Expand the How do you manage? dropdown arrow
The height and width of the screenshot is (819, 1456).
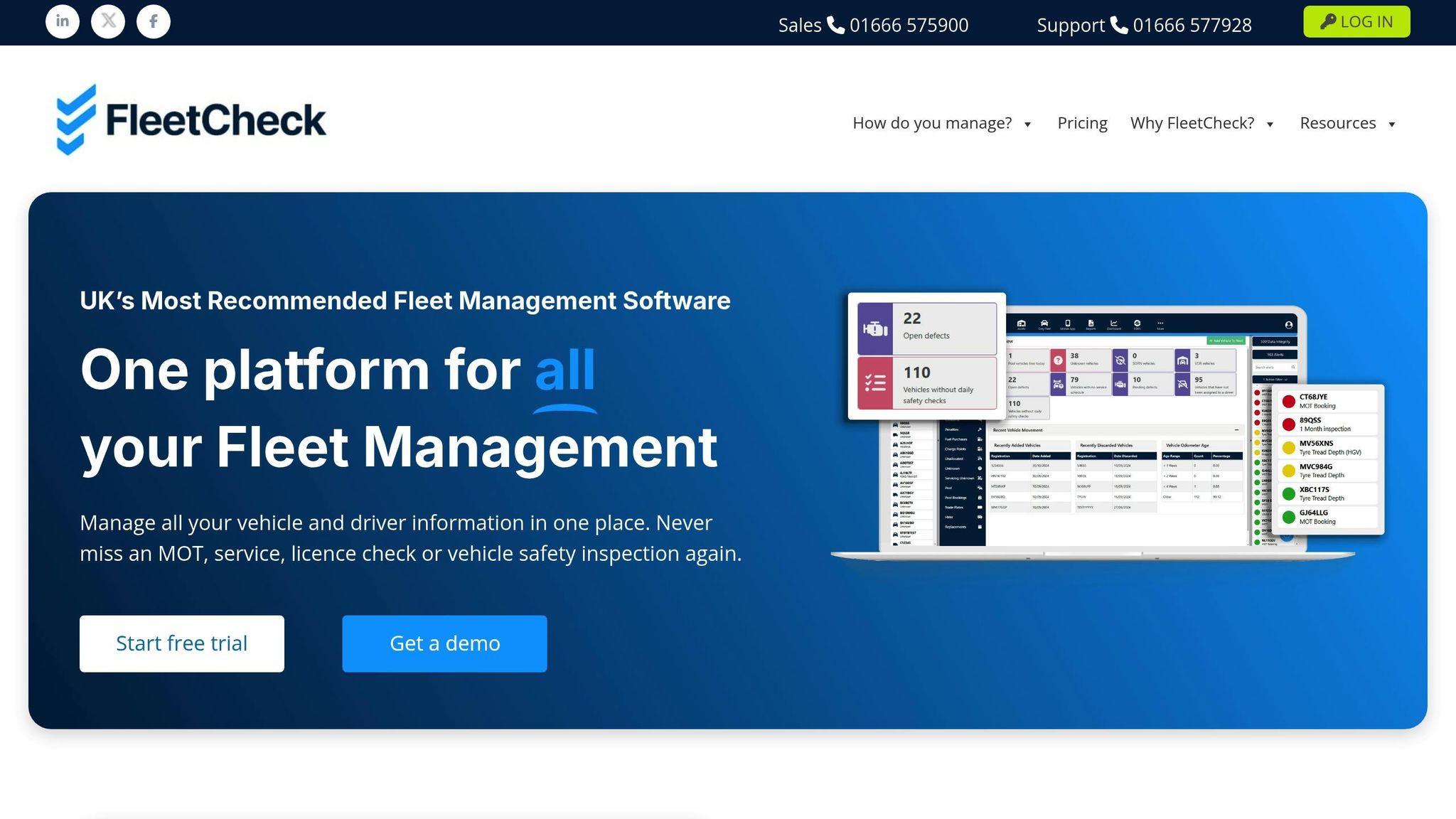pos(1027,124)
